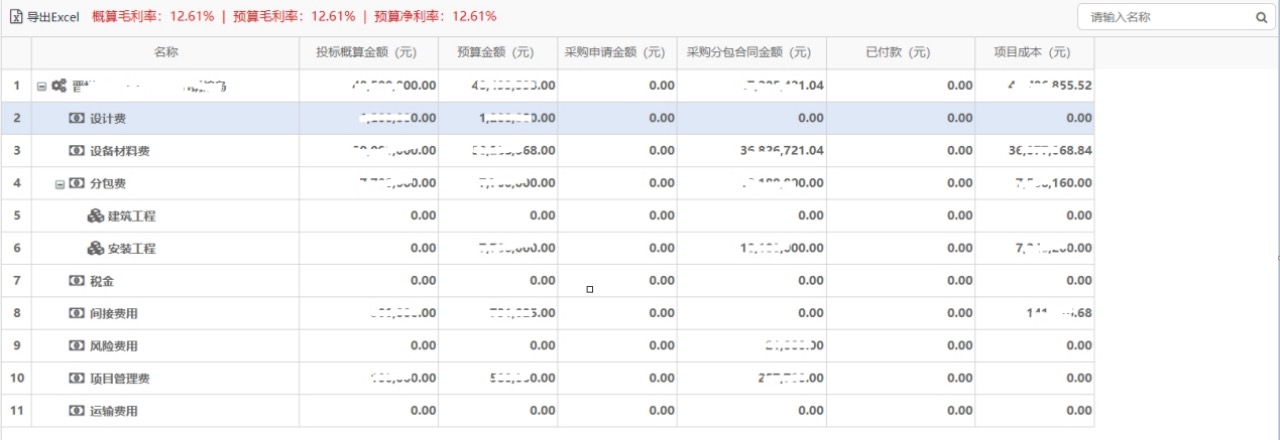
Task: Collapse the 分包费 tree node
Action: pos(59,184)
